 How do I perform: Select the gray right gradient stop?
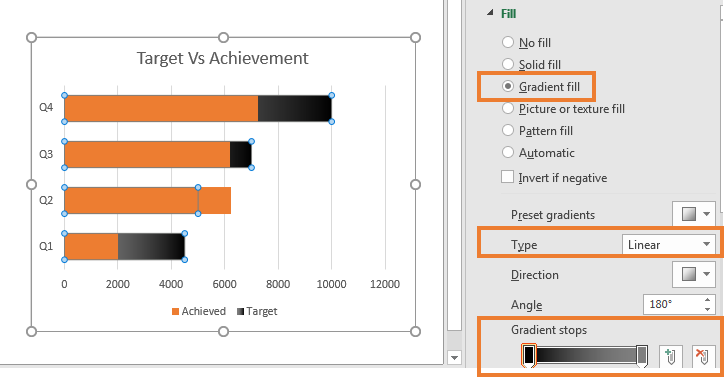[642, 356]
